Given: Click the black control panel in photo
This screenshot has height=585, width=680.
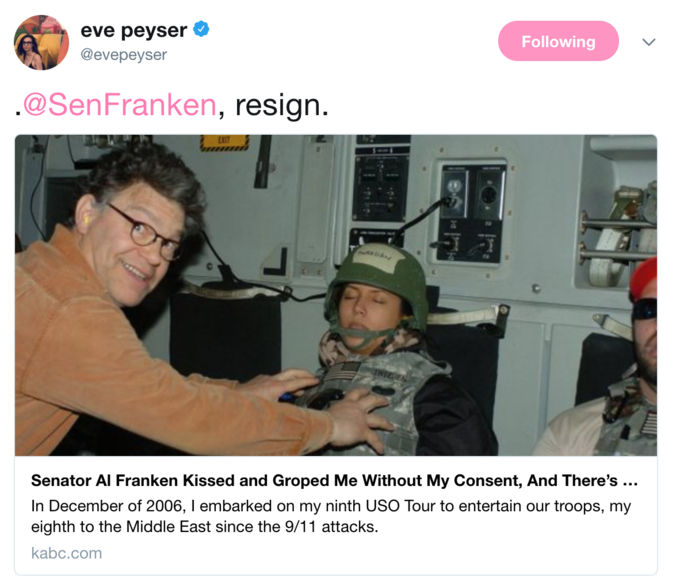Looking at the screenshot, I should [472, 214].
